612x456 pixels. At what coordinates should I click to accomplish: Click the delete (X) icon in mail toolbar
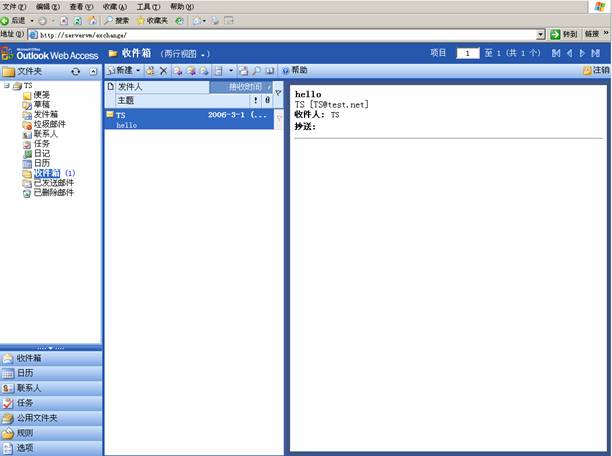tap(164, 71)
